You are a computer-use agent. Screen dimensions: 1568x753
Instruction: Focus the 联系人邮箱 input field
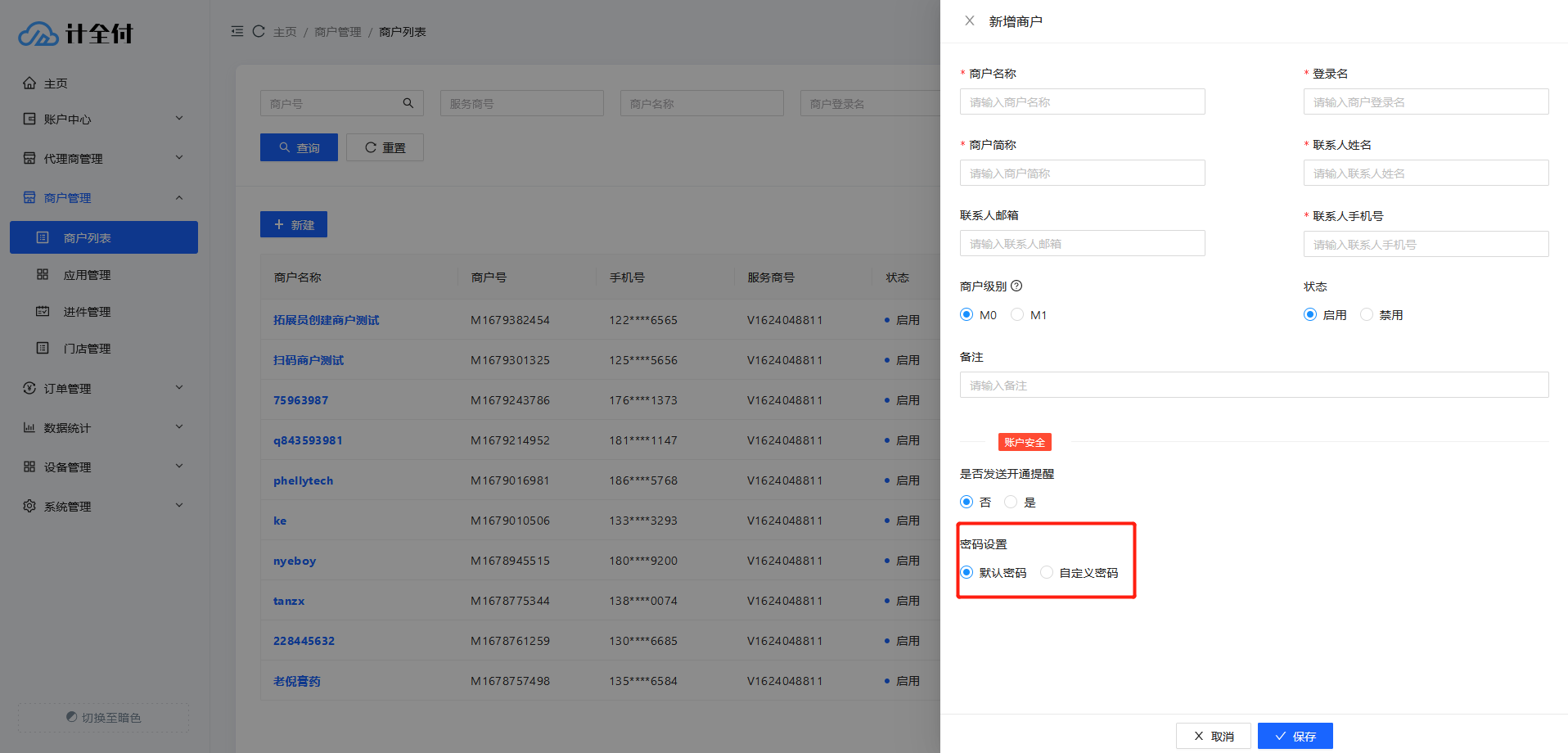(x=1083, y=243)
